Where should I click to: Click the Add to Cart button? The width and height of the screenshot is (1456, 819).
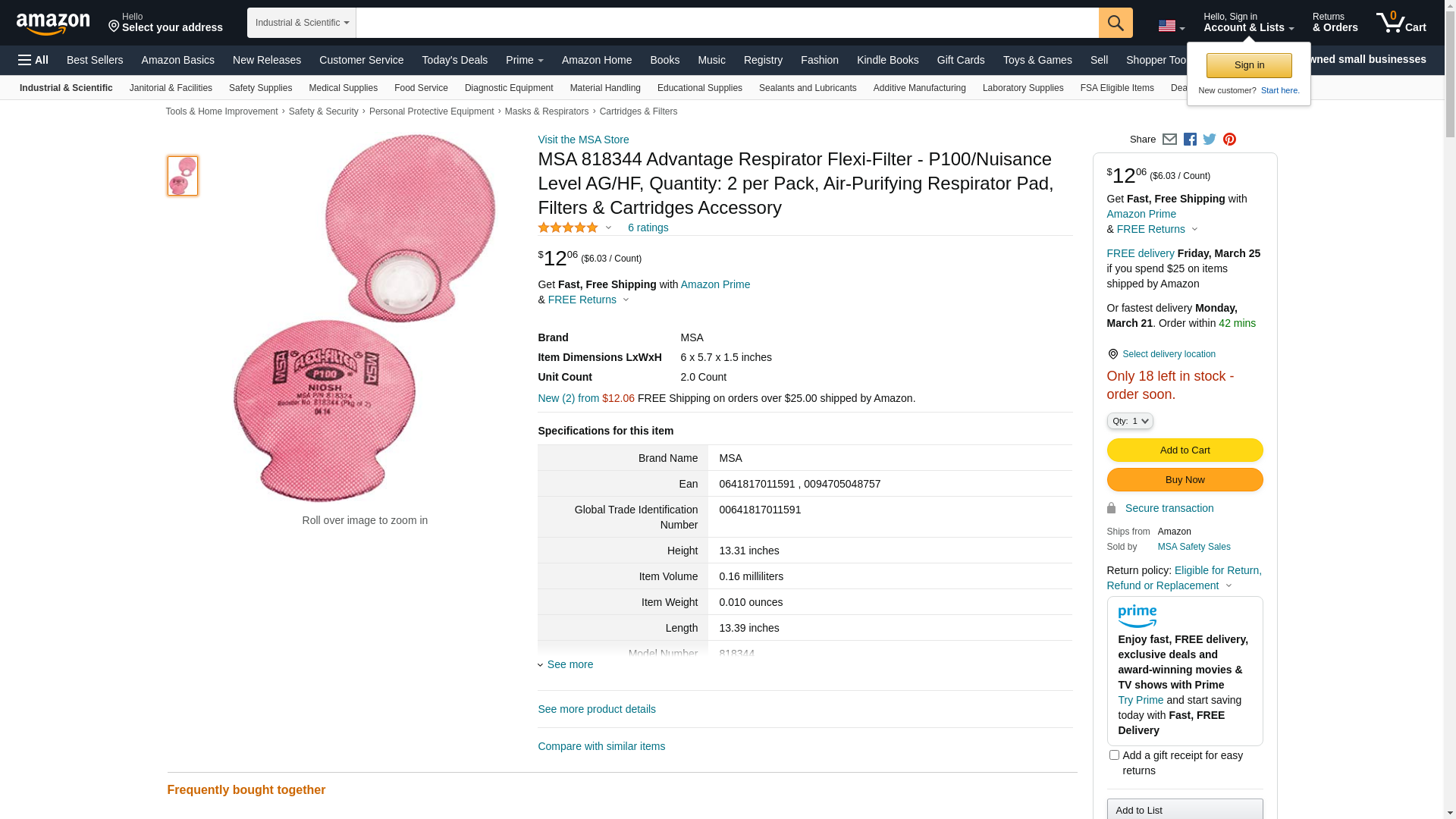point(1185,450)
